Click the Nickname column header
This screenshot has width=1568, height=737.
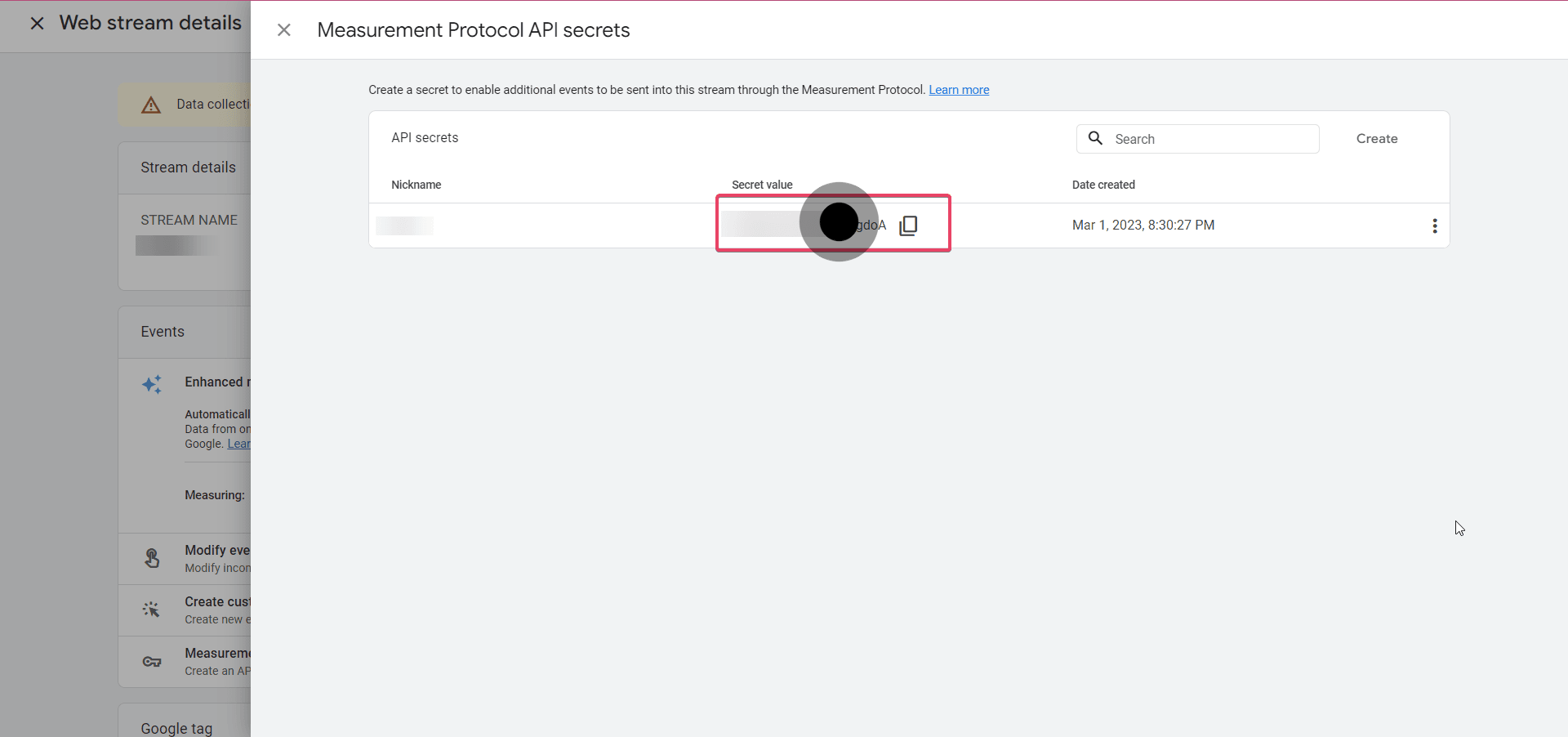tap(416, 185)
